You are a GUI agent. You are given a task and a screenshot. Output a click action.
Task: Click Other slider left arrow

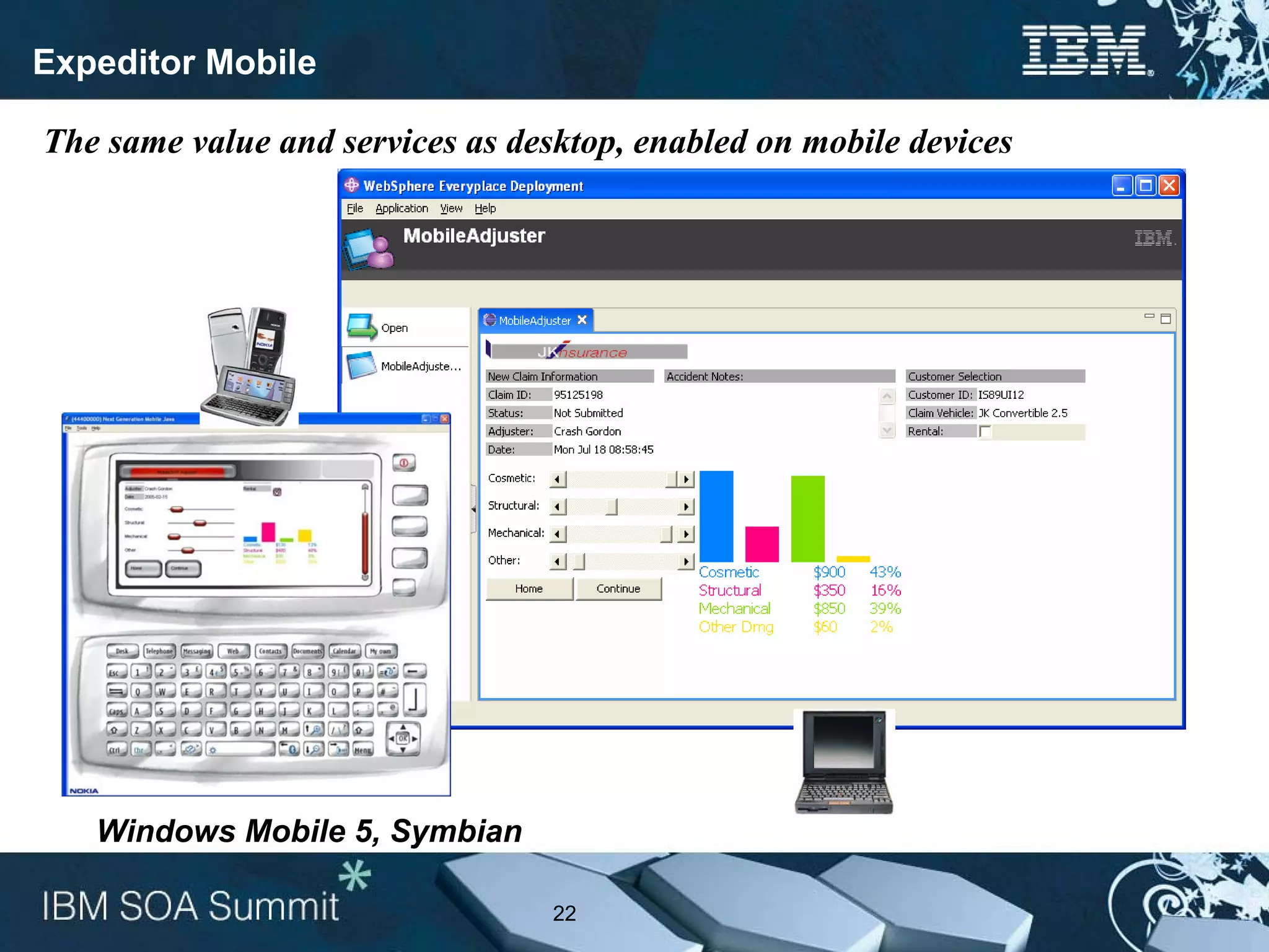(x=558, y=562)
